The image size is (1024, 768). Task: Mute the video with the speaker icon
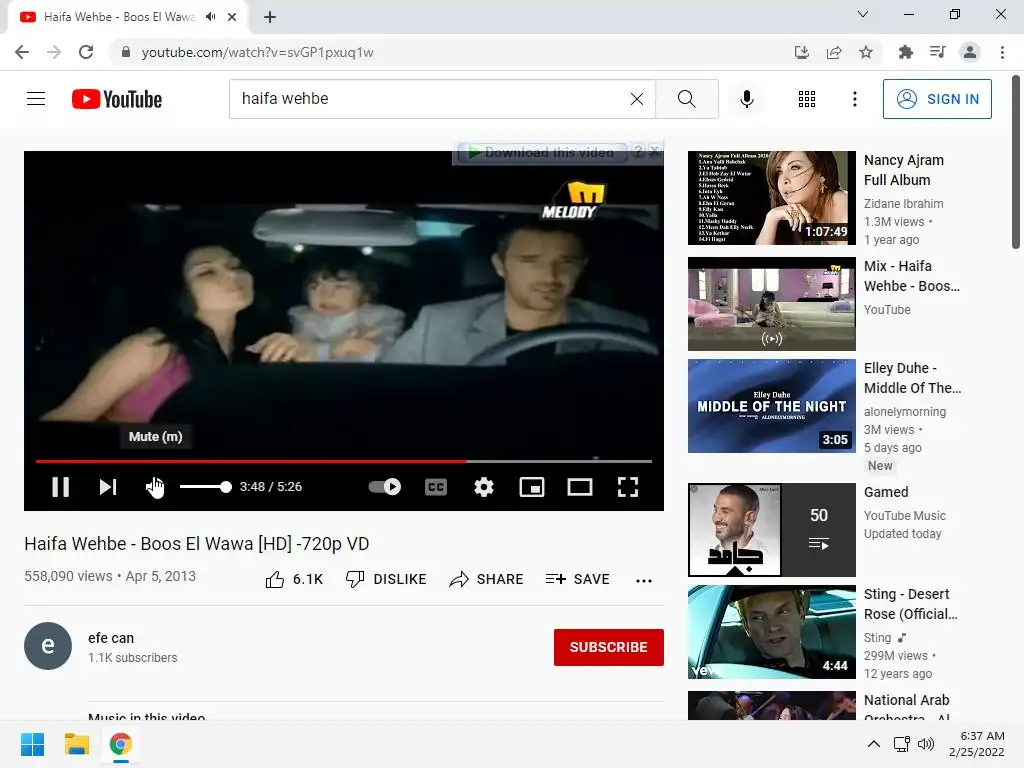pyautogui.click(x=154, y=487)
